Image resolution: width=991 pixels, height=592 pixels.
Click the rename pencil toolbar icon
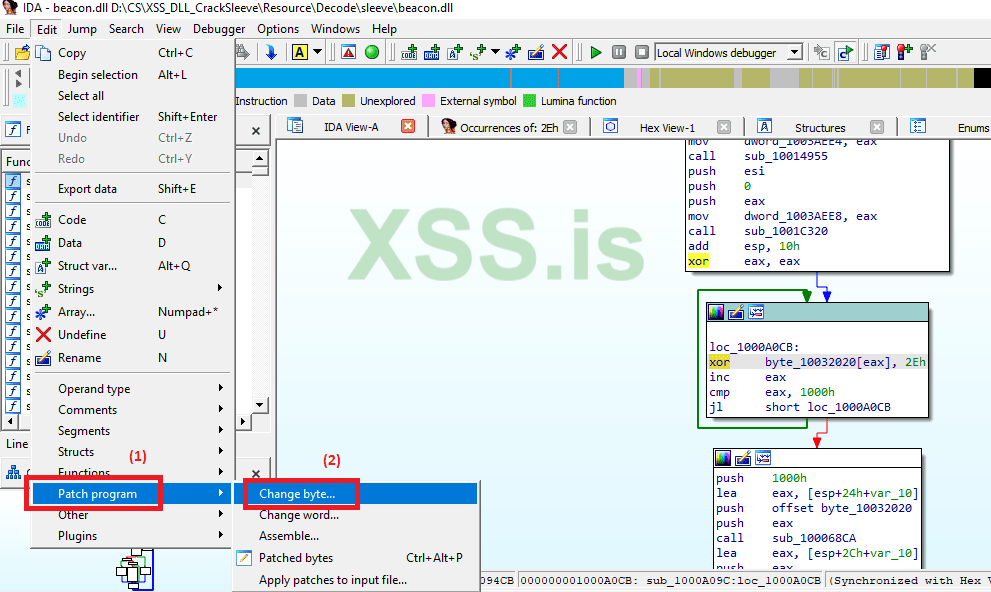(536, 52)
